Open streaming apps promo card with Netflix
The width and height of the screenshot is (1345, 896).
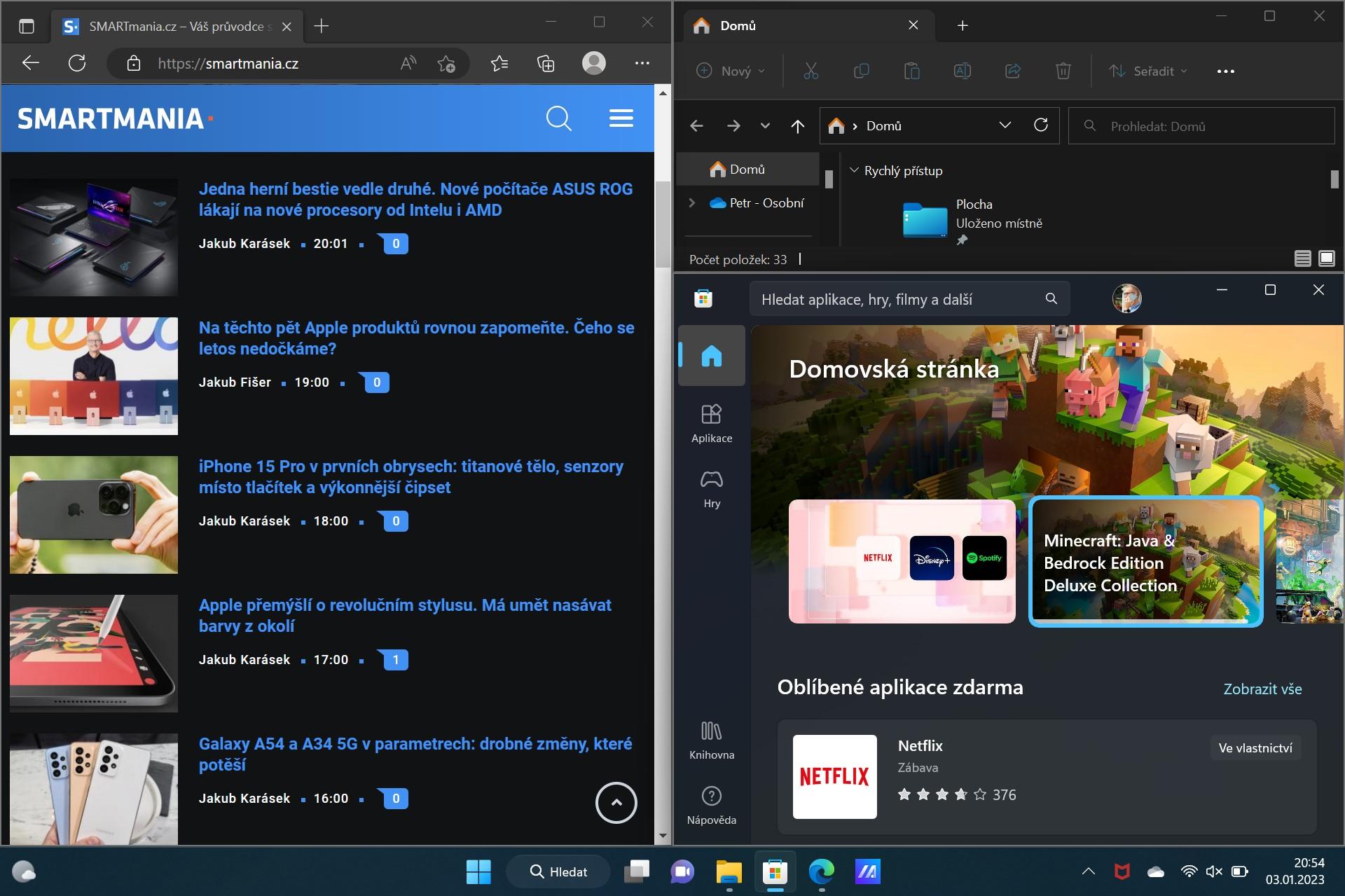(x=902, y=561)
